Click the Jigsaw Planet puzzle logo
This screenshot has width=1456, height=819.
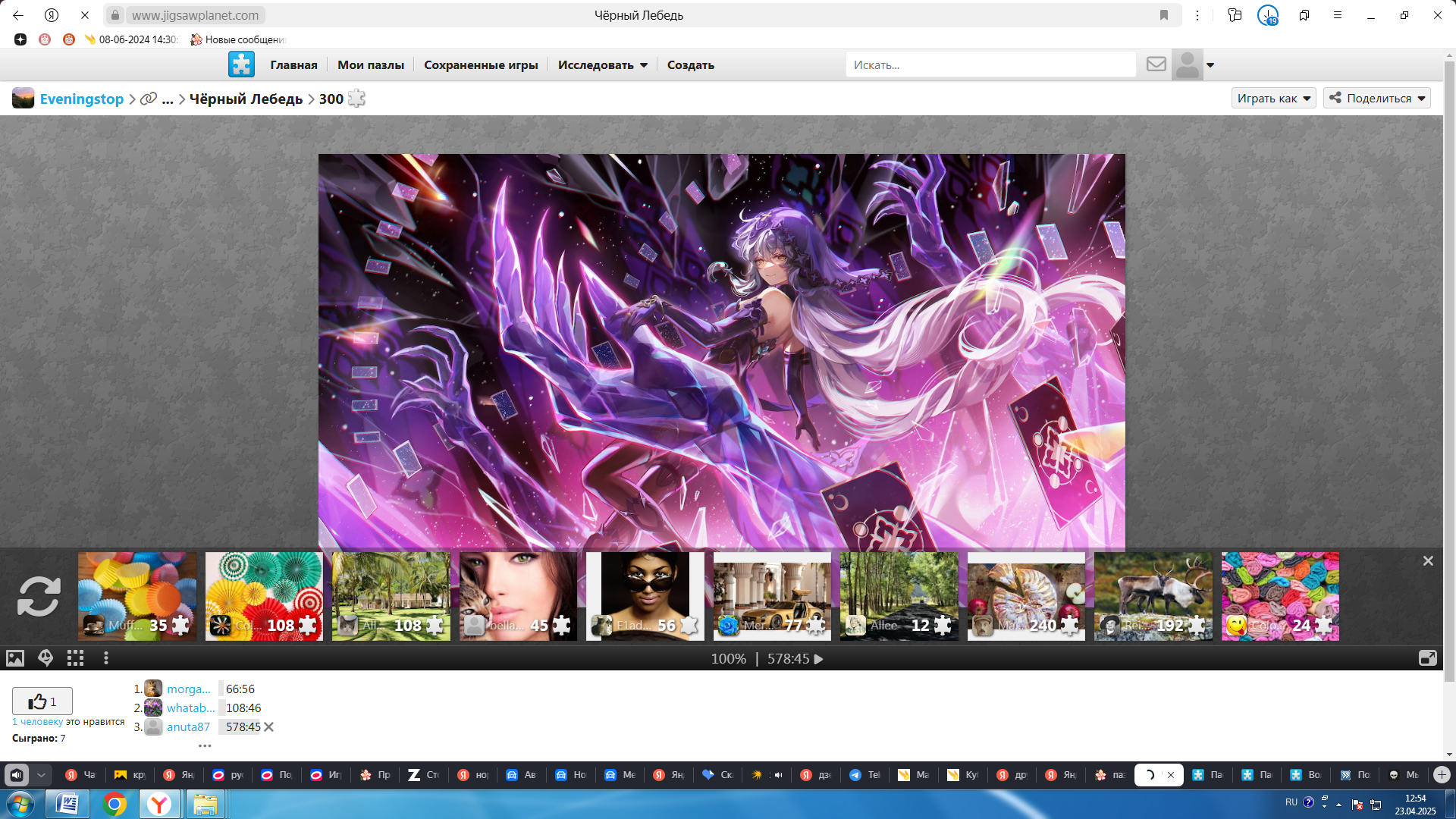coord(241,64)
